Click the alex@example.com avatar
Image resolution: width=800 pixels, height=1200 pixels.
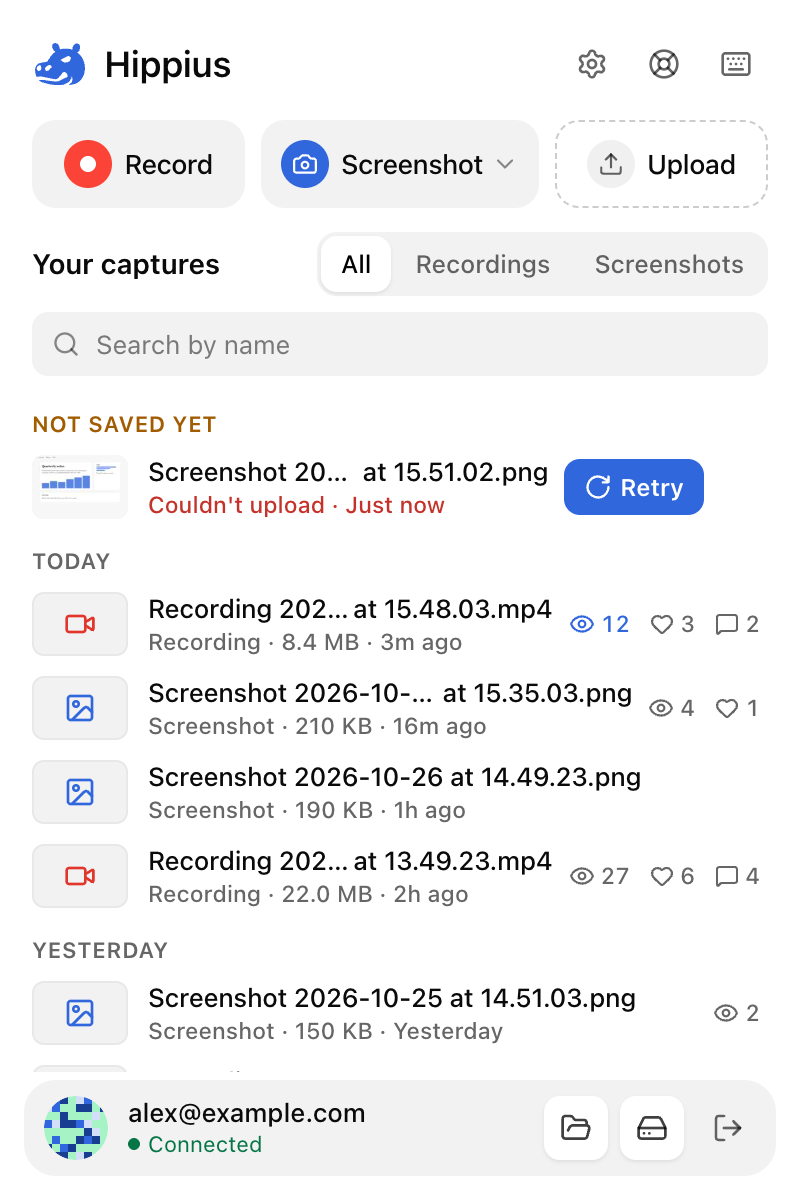click(x=76, y=1128)
